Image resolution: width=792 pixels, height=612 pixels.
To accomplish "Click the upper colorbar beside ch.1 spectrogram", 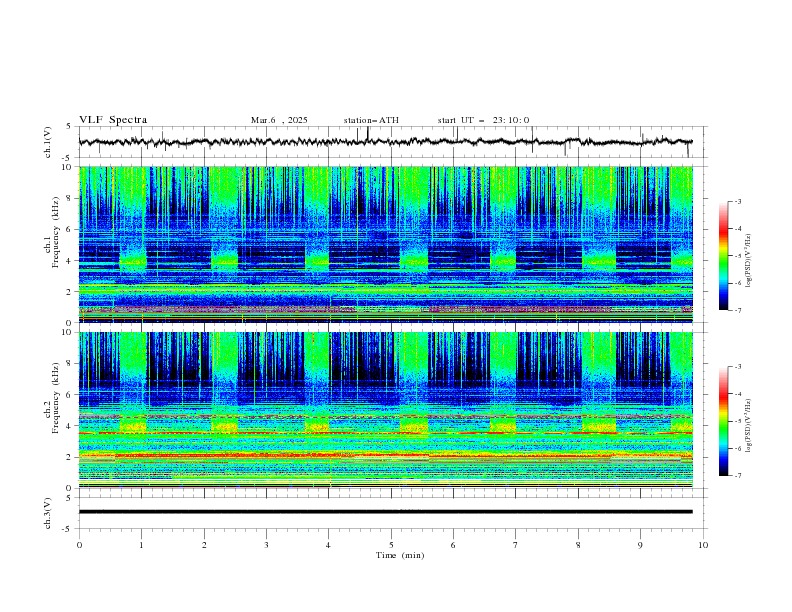I will coord(723,255).
